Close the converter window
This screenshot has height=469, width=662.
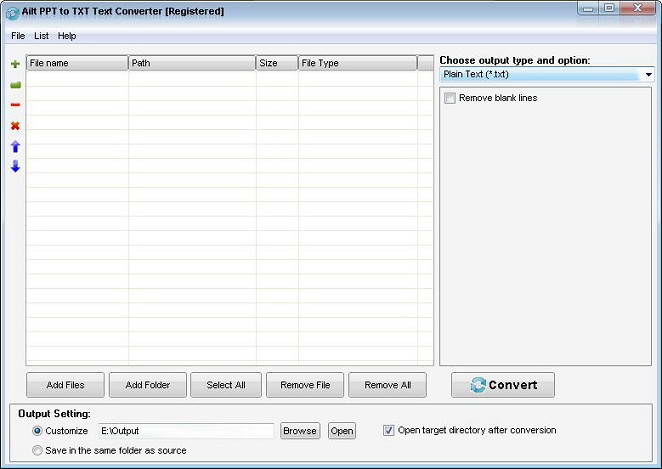638,8
